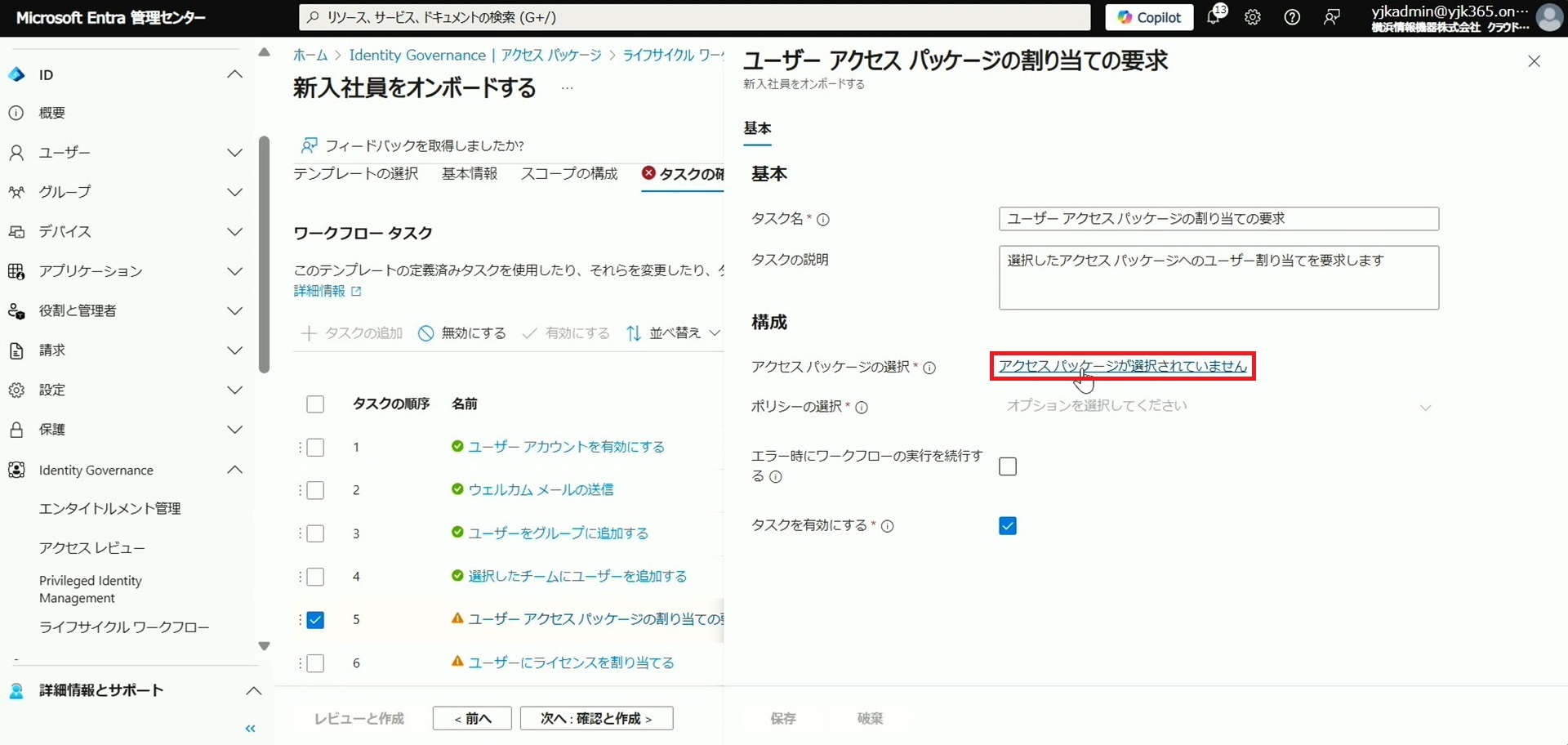Viewport: 1568px width, 745px height.
Task: Open エンタイトルメント管理 in sidebar
Action: [110, 508]
